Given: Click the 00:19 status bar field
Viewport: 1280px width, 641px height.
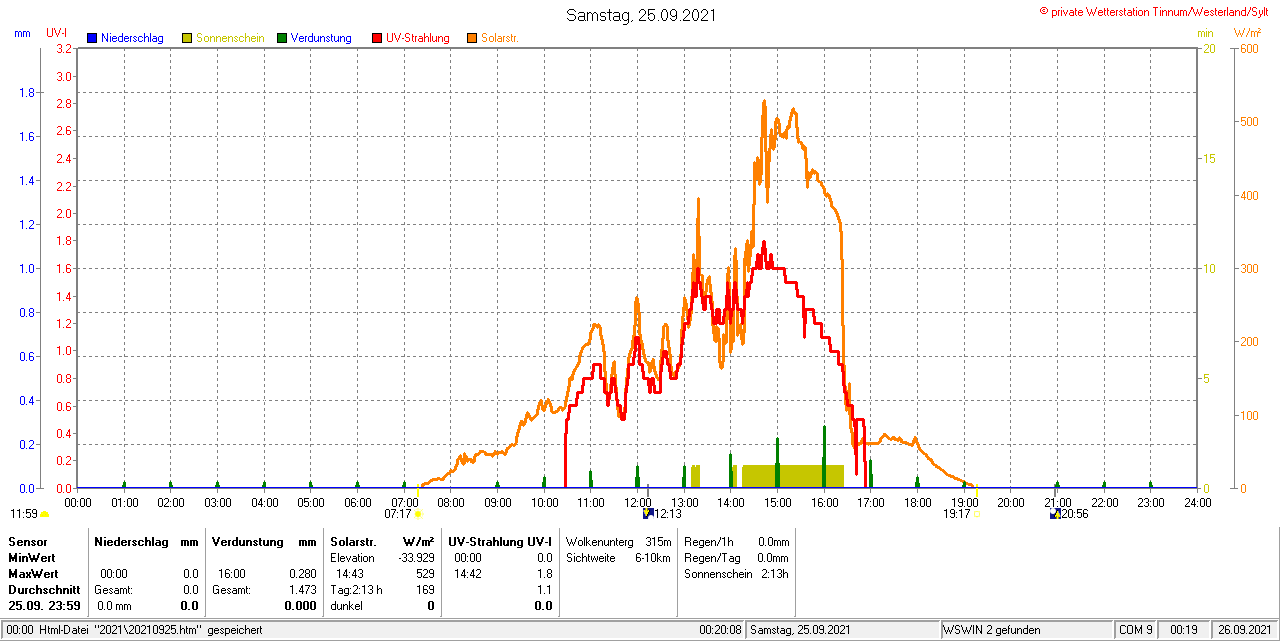Looking at the screenshot, I should [x=1183, y=630].
